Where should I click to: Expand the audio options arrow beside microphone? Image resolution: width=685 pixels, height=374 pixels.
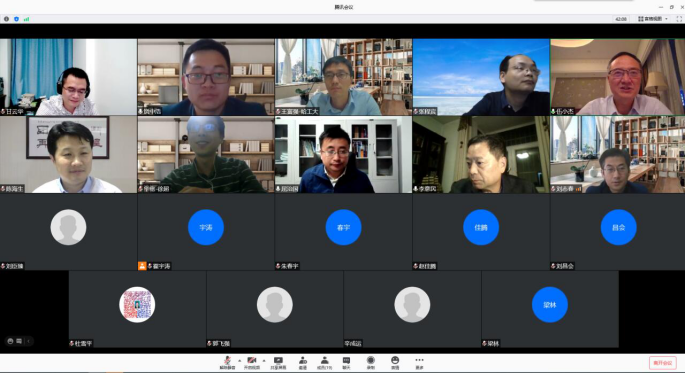coord(239,360)
